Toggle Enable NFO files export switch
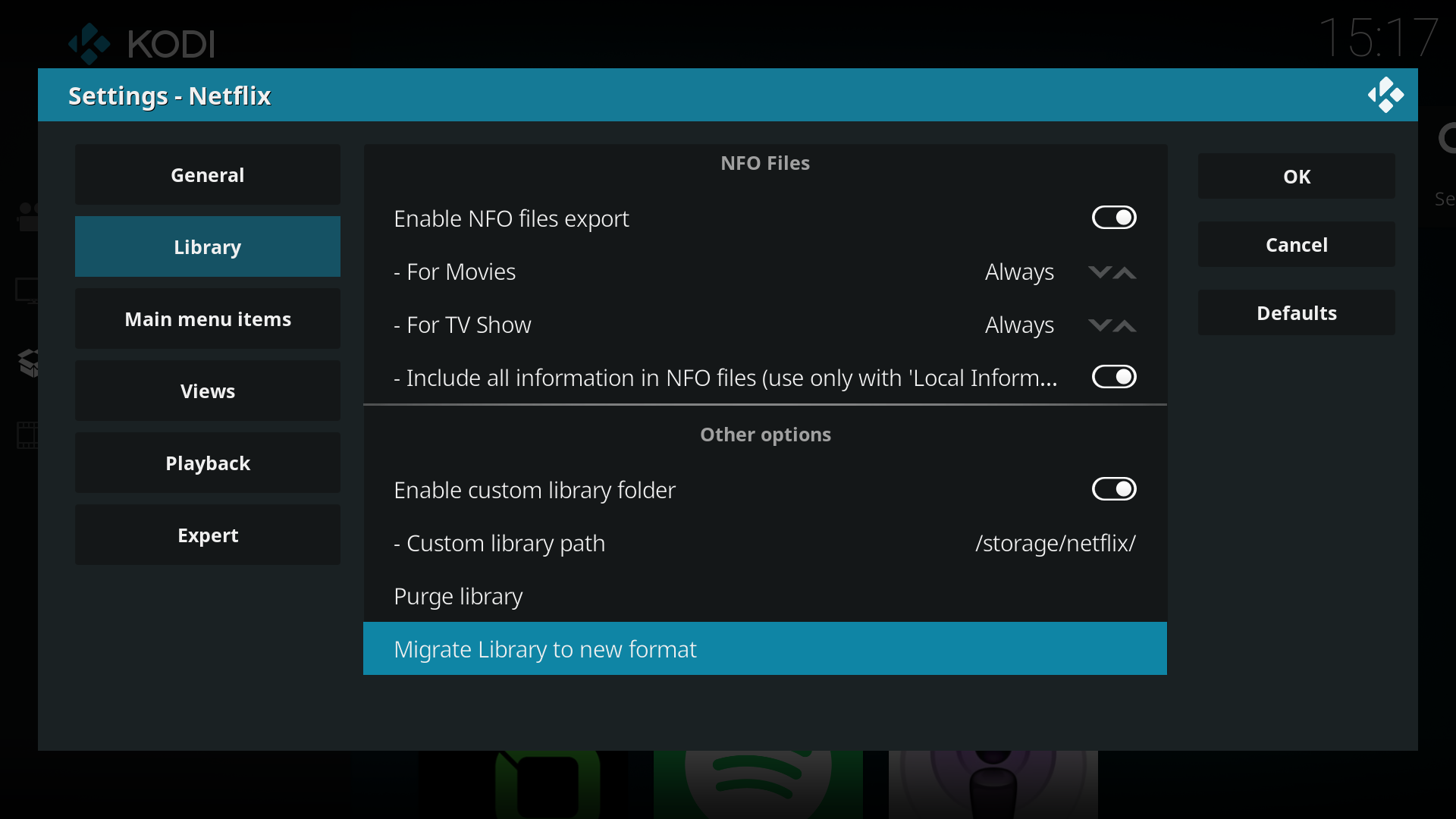Image resolution: width=1456 pixels, height=819 pixels. coord(1113,218)
